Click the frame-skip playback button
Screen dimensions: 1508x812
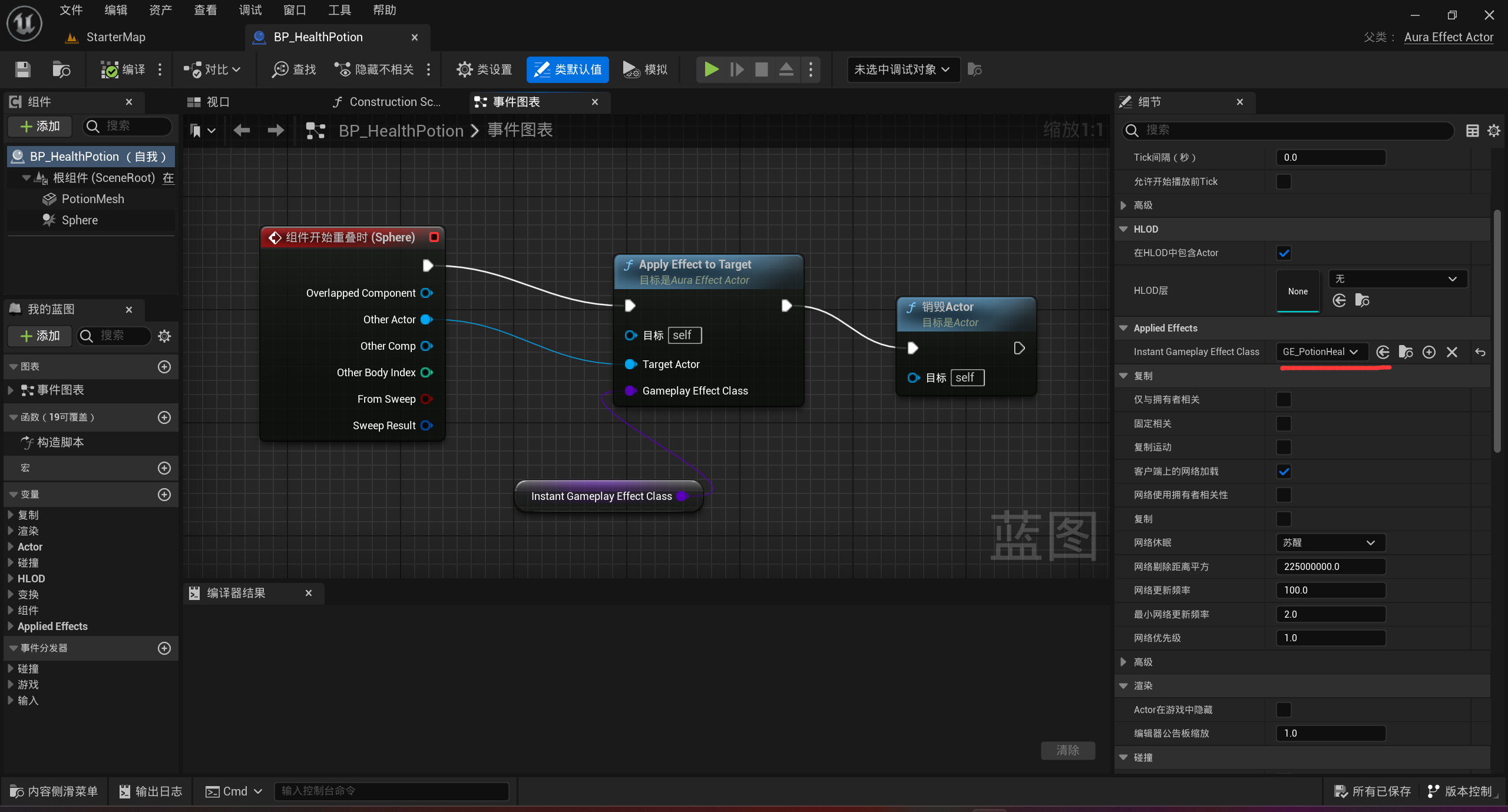click(737, 69)
